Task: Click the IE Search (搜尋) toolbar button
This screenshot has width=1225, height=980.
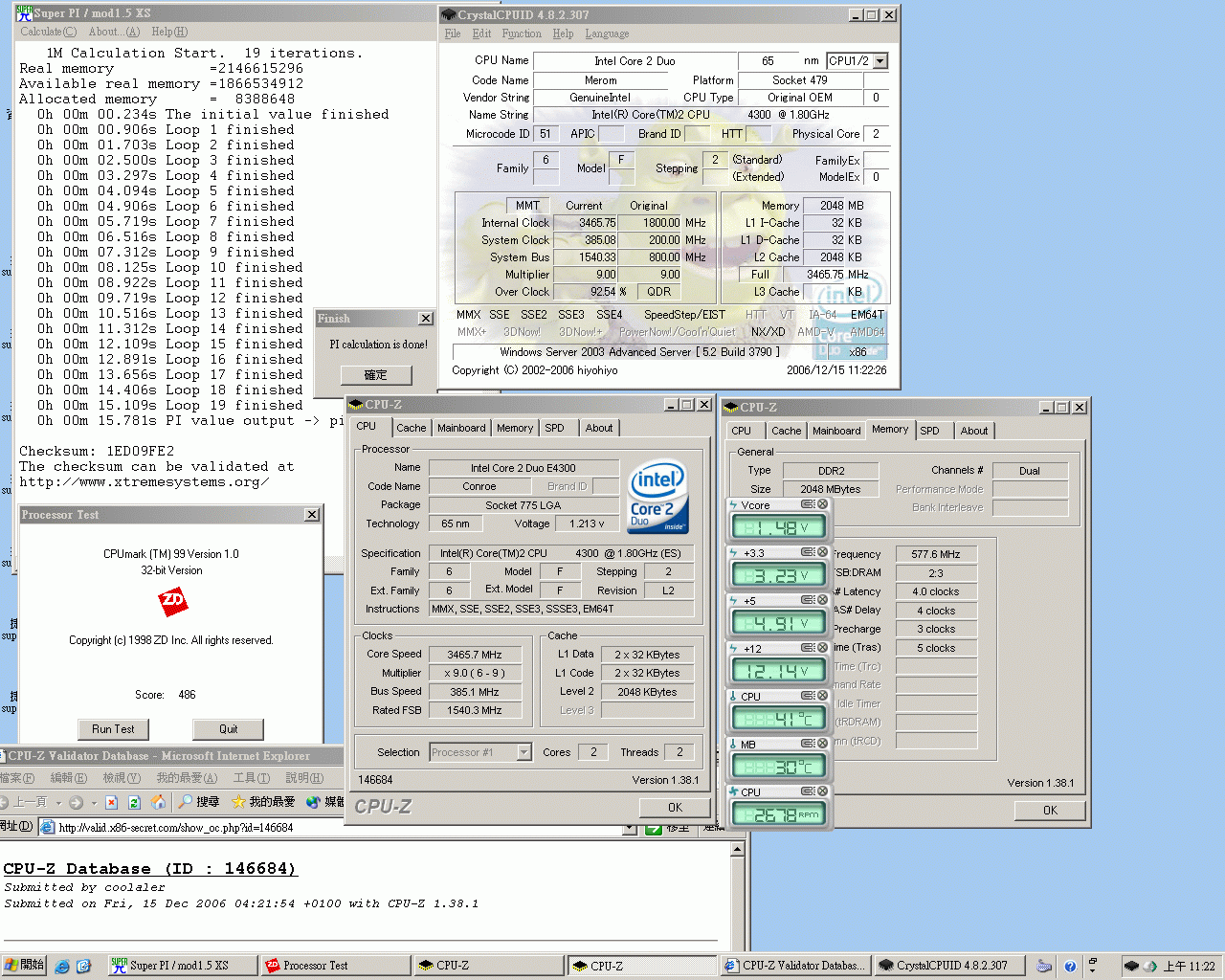Action: click(199, 802)
